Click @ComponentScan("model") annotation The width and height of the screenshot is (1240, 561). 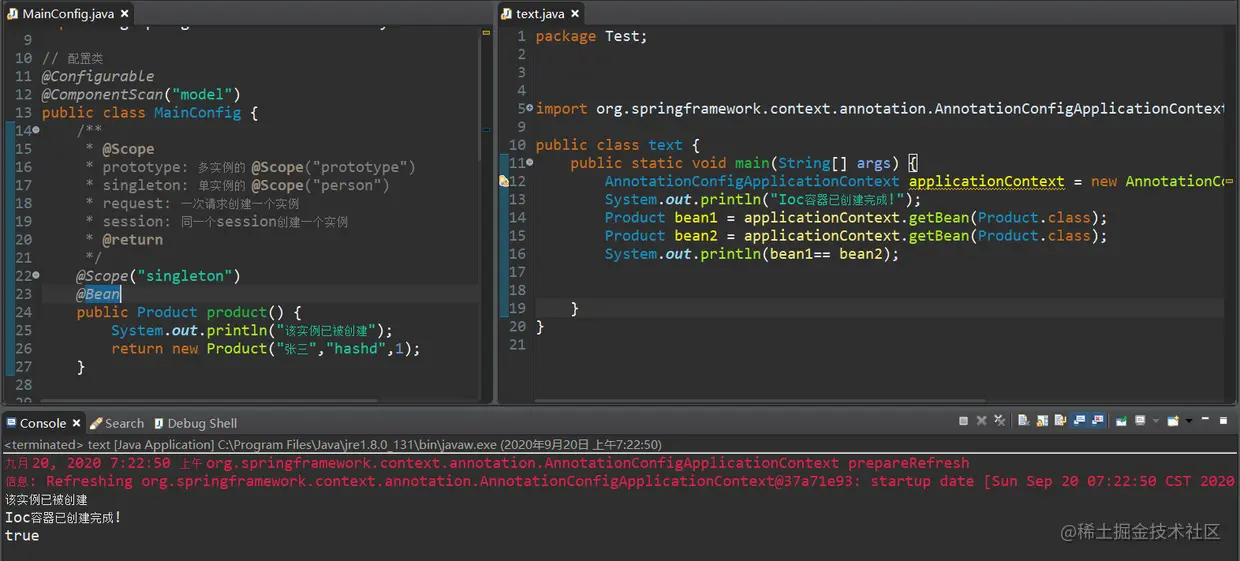[x=141, y=94]
